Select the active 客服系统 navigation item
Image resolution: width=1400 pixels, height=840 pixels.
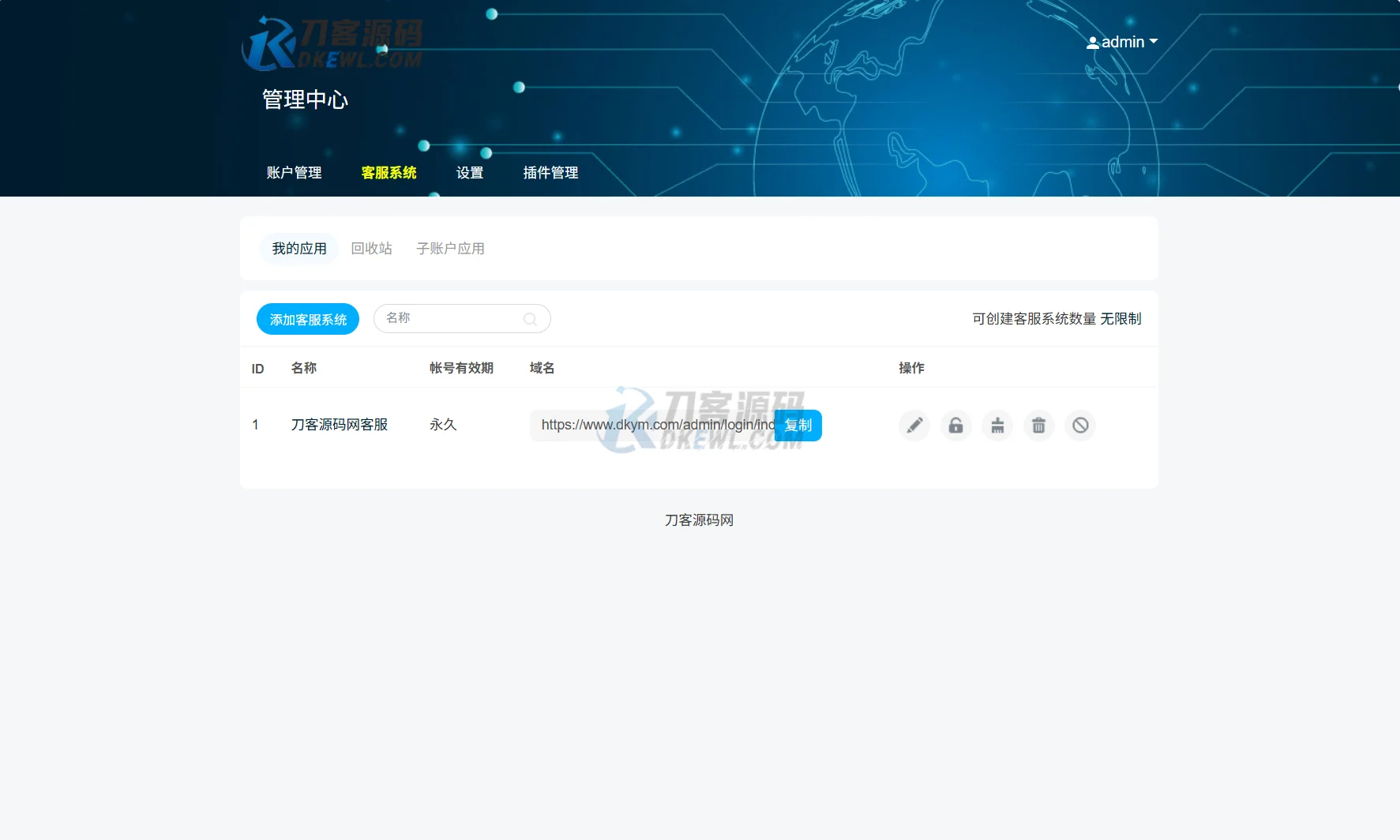coord(388,173)
